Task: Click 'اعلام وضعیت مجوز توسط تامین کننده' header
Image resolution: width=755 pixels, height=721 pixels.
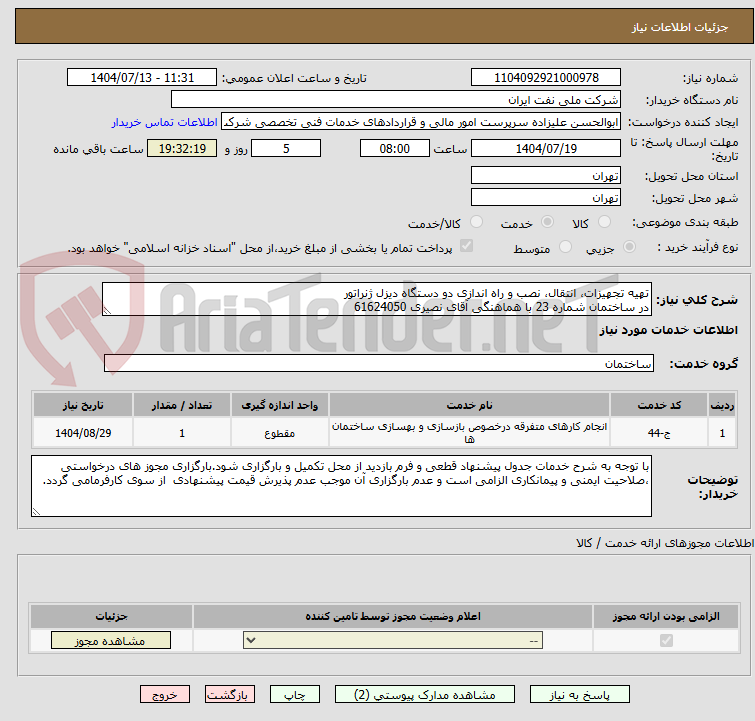Action: point(393,616)
